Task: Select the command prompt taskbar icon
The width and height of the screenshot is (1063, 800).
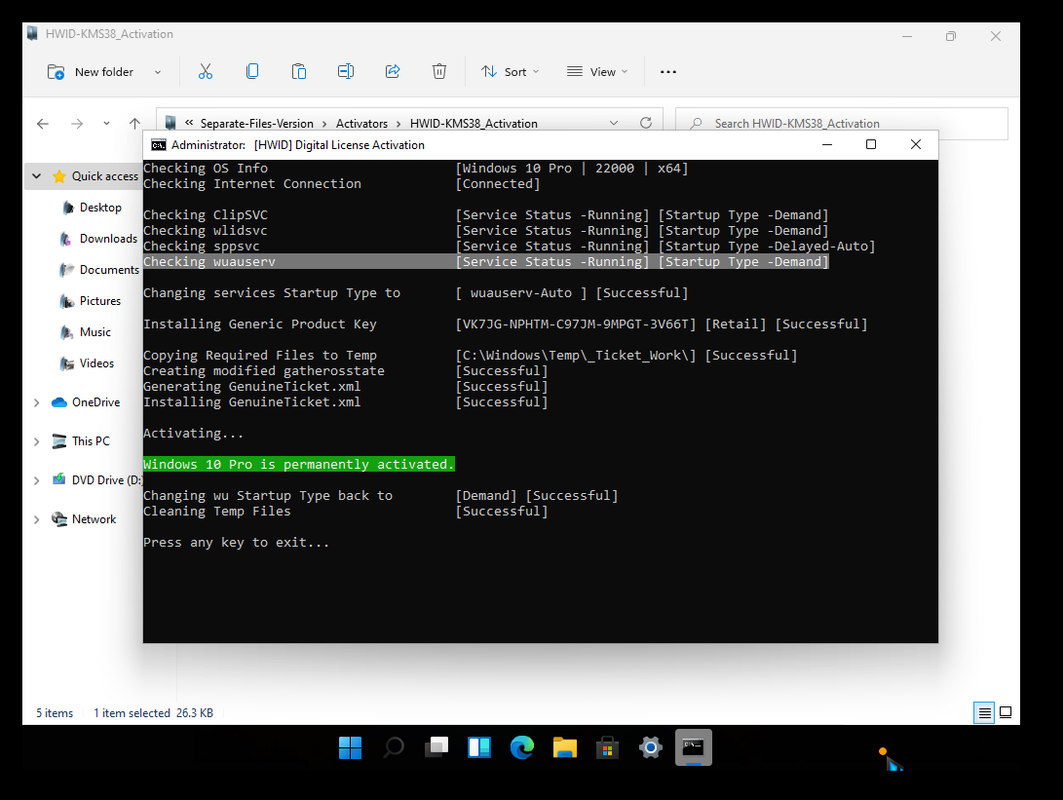Action: coord(694,748)
